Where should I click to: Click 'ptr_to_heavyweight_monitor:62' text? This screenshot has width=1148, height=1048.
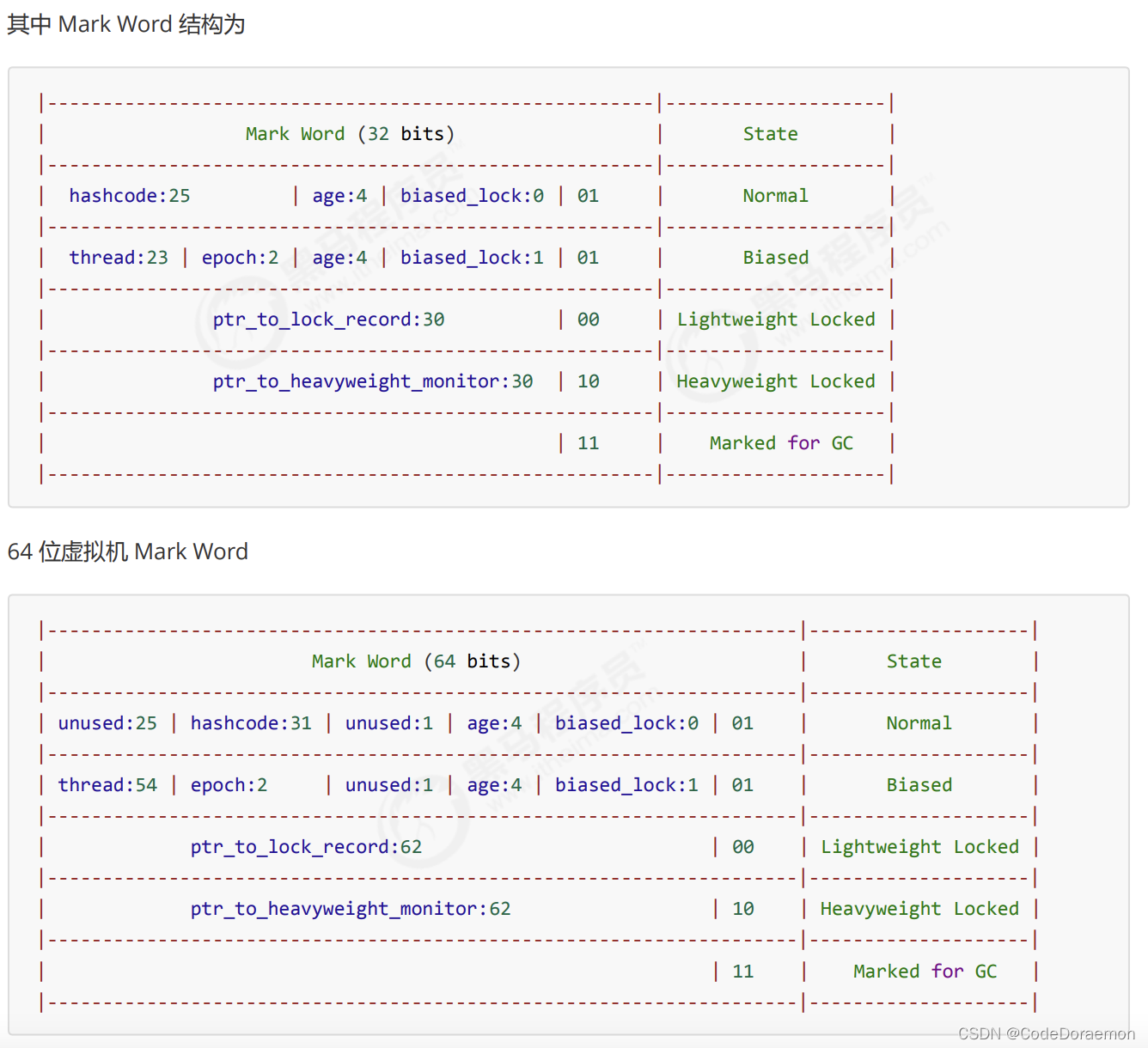(351, 909)
